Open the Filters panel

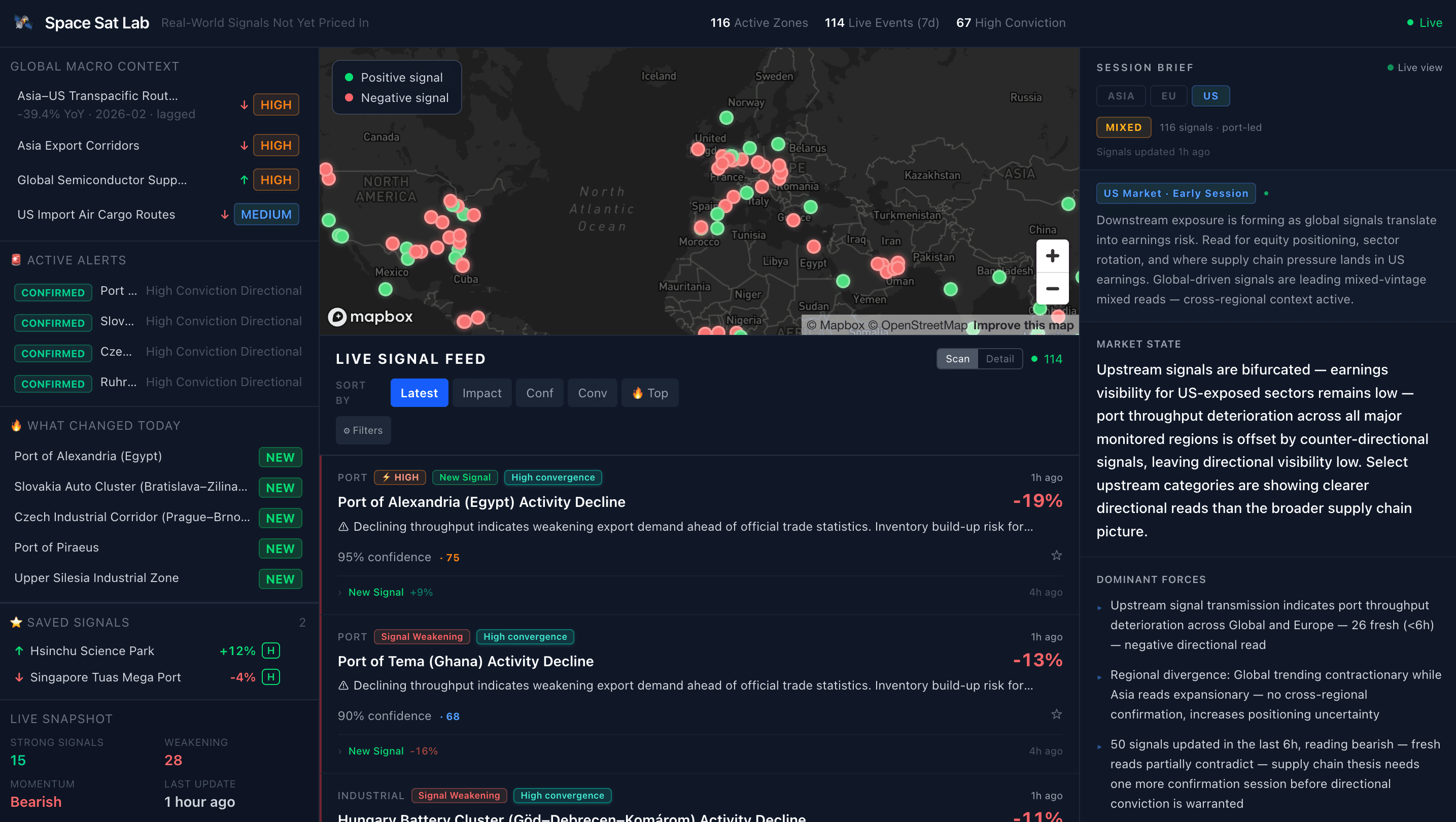point(363,430)
